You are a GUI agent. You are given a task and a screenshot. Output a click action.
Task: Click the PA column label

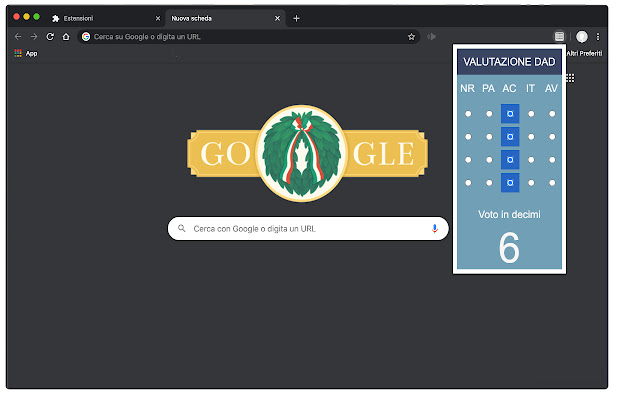pos(489,89)
